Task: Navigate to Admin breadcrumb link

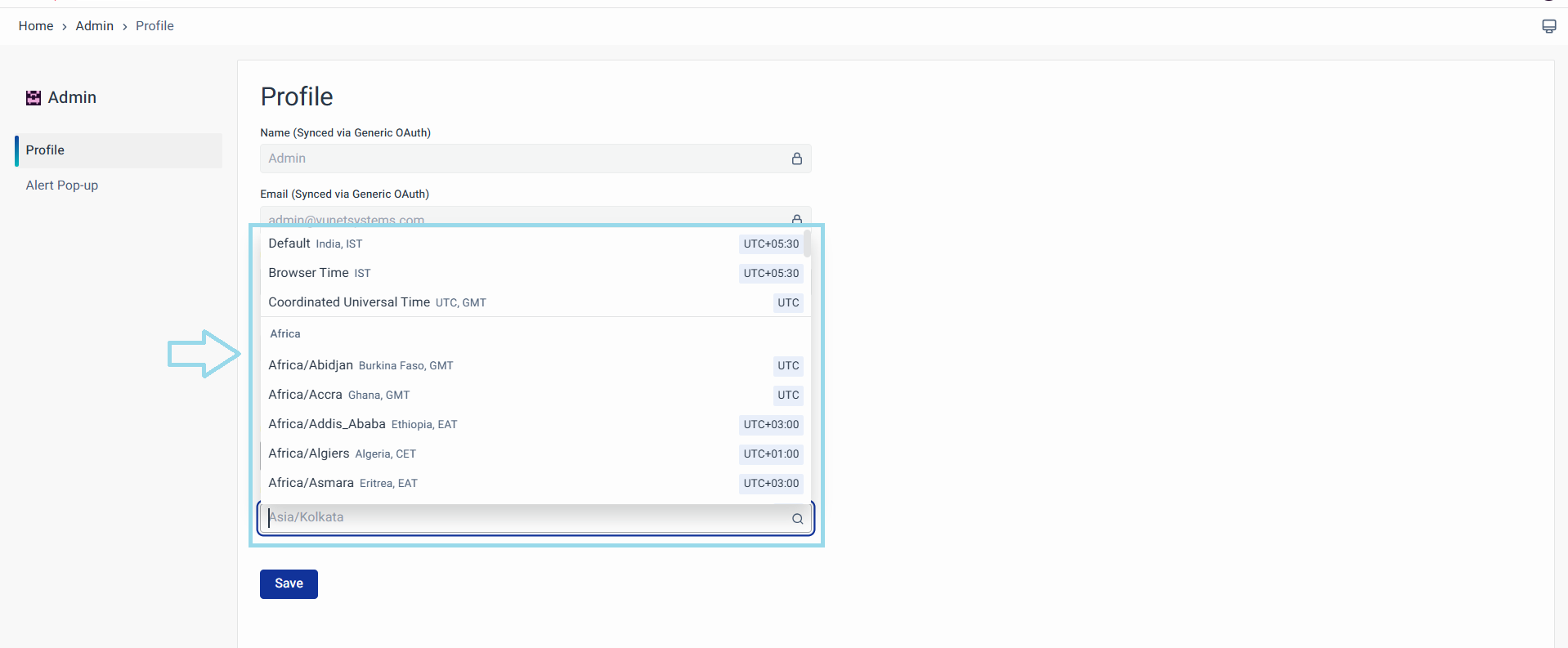Action: pyautogui.click(x=95, y=26)
